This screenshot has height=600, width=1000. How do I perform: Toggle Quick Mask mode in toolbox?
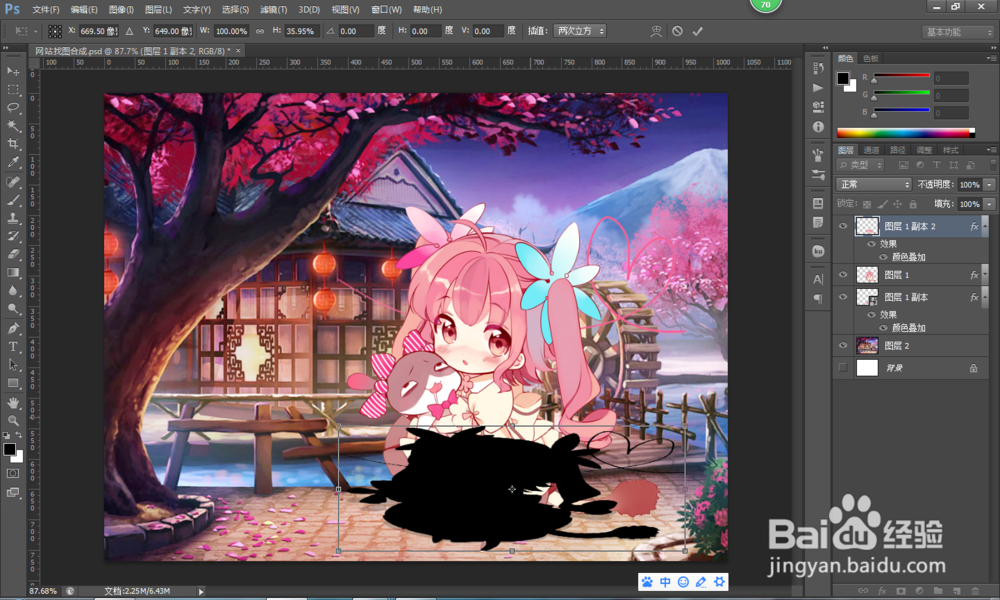click(13, 474)
